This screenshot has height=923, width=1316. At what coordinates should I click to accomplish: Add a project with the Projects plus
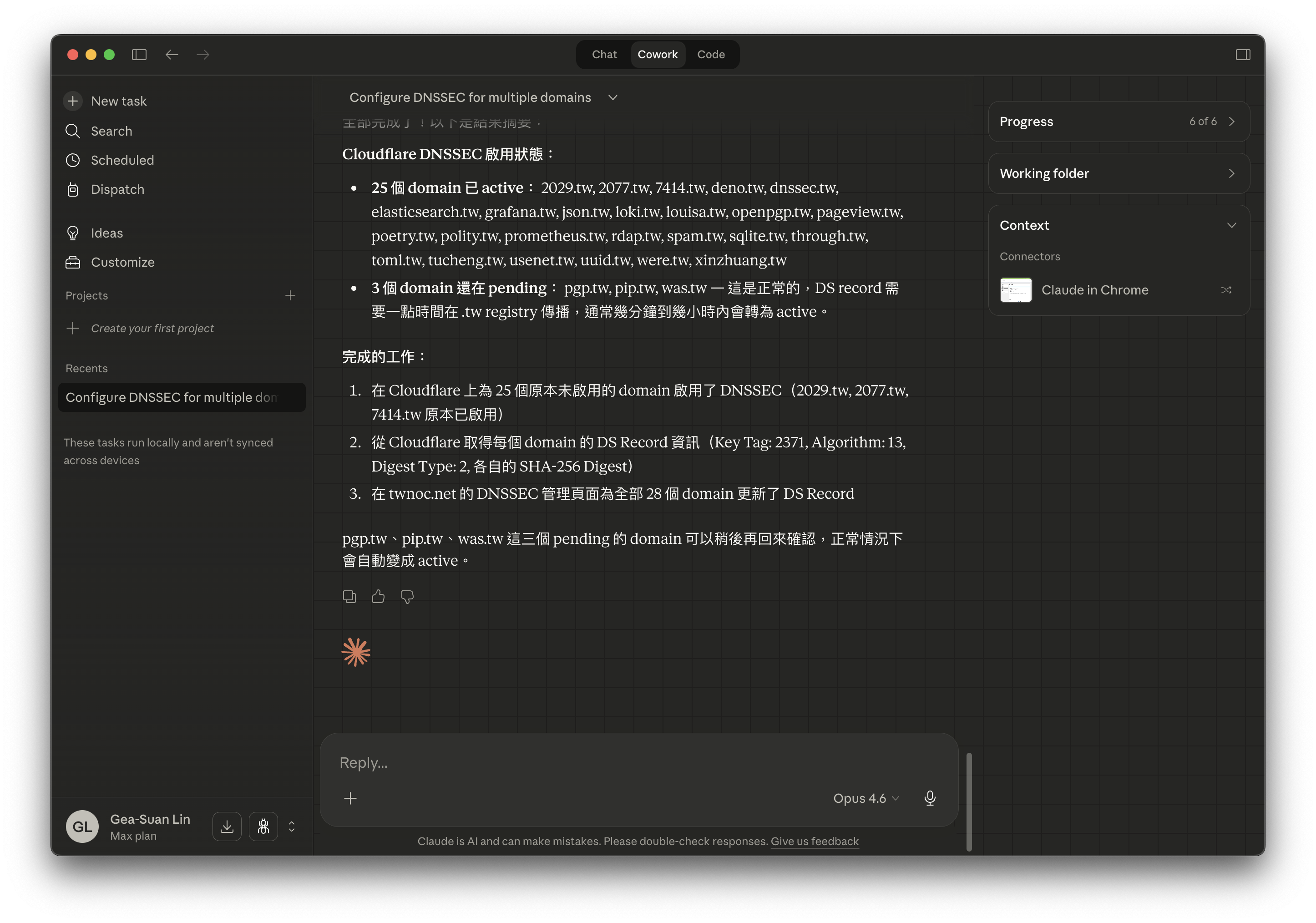click(x=290, y=295)
